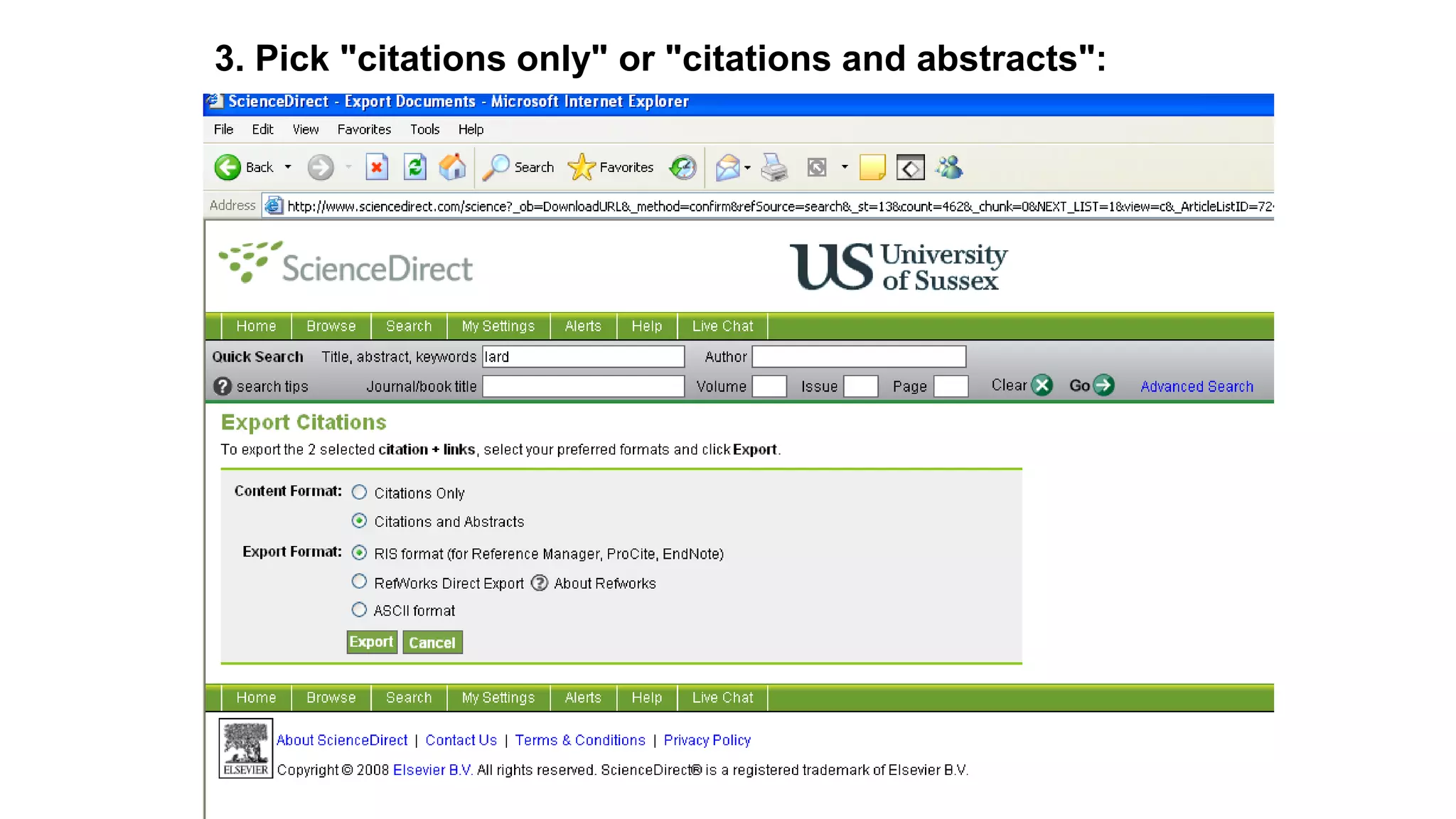Click the browser Address URL field
1456x819 pixels.
click(x=768, y=206)
